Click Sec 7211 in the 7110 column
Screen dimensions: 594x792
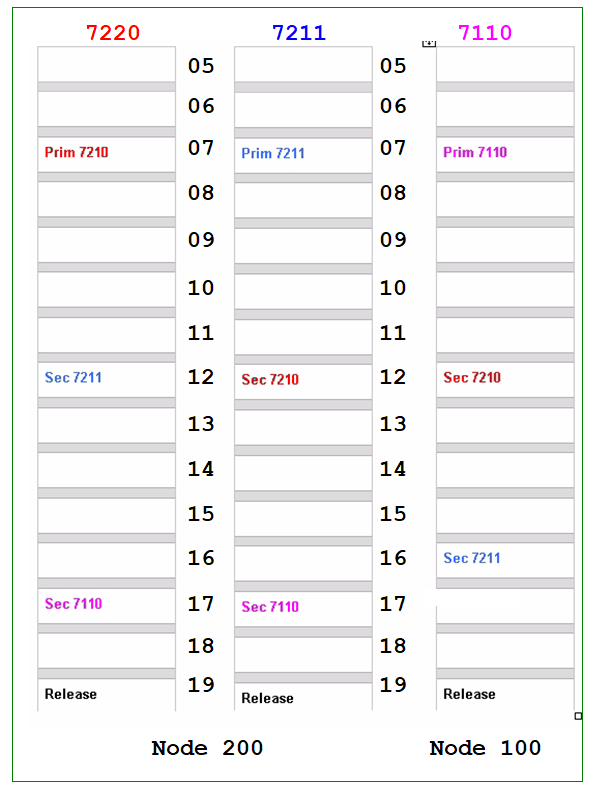click(472, 558)
